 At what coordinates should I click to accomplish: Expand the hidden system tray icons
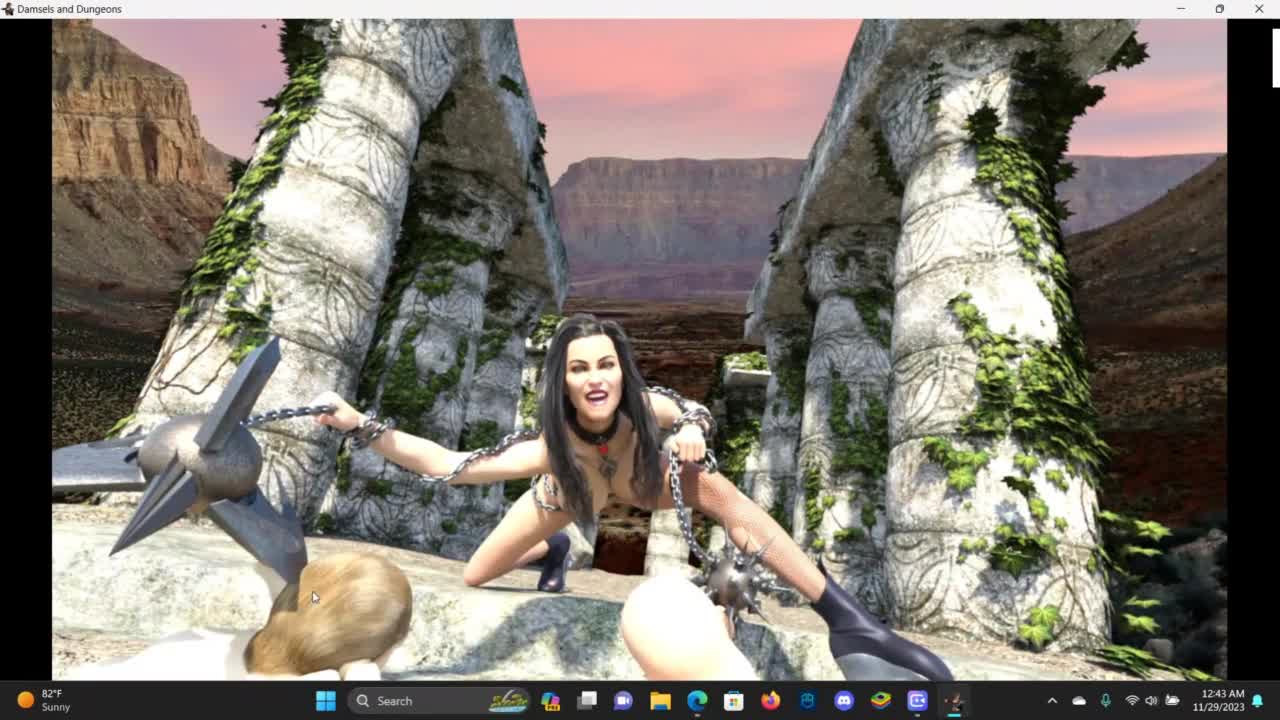[x=1052, y=701]
